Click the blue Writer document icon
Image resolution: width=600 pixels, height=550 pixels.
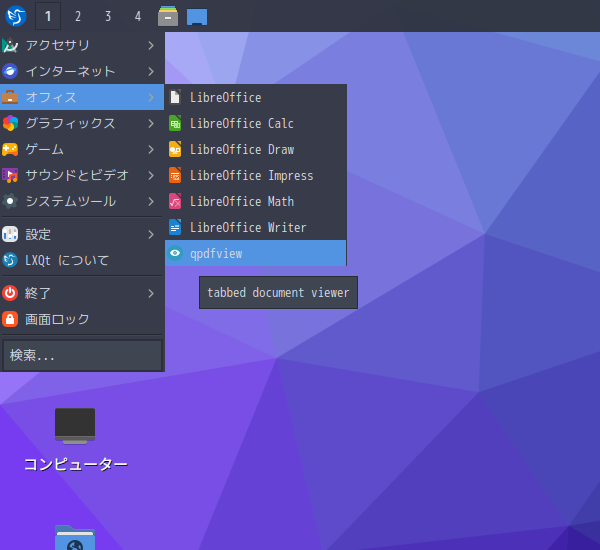(175, 227)
